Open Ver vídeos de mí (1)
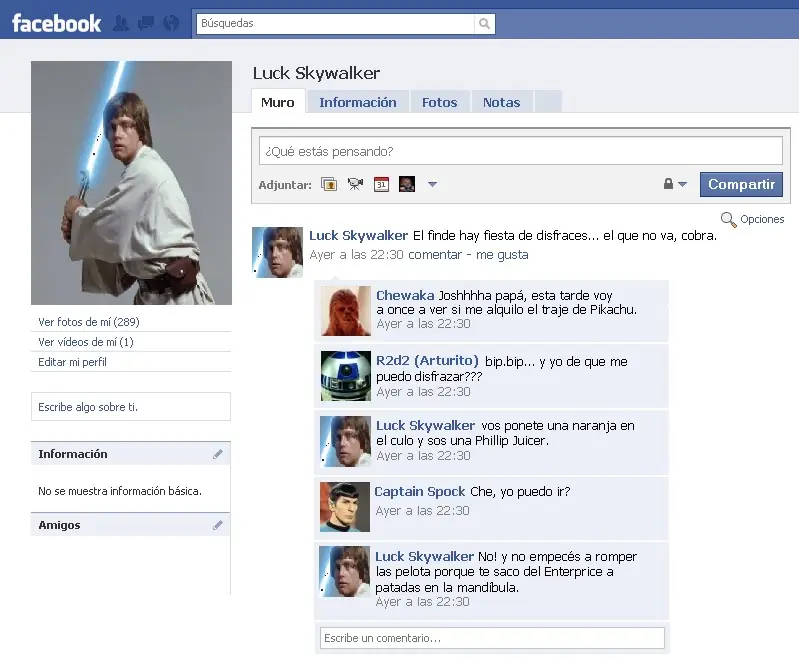 tap(86, 342)
